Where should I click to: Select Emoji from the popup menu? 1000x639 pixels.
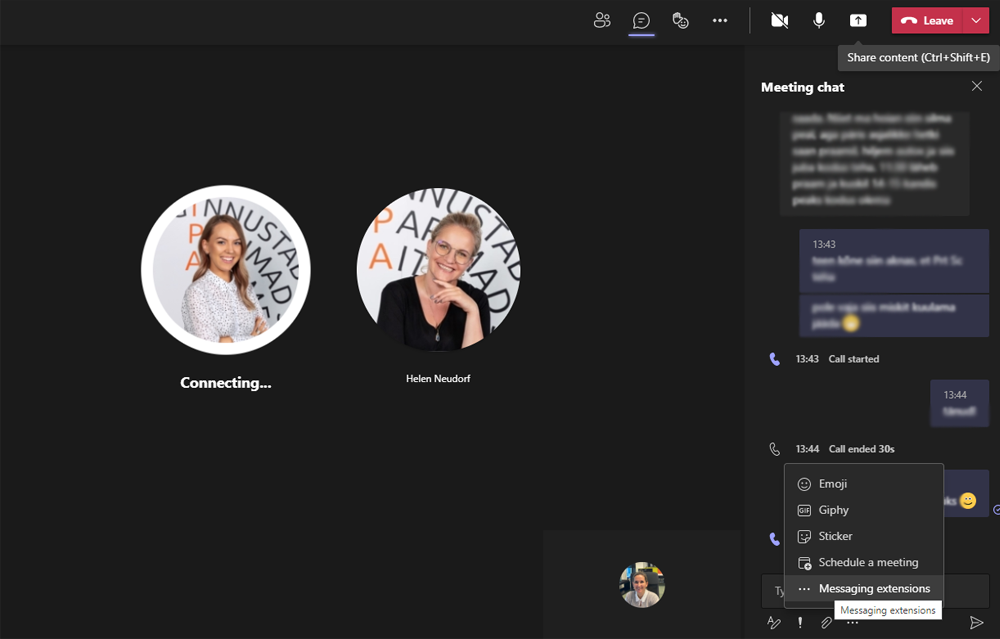click(x=864, y=484)
